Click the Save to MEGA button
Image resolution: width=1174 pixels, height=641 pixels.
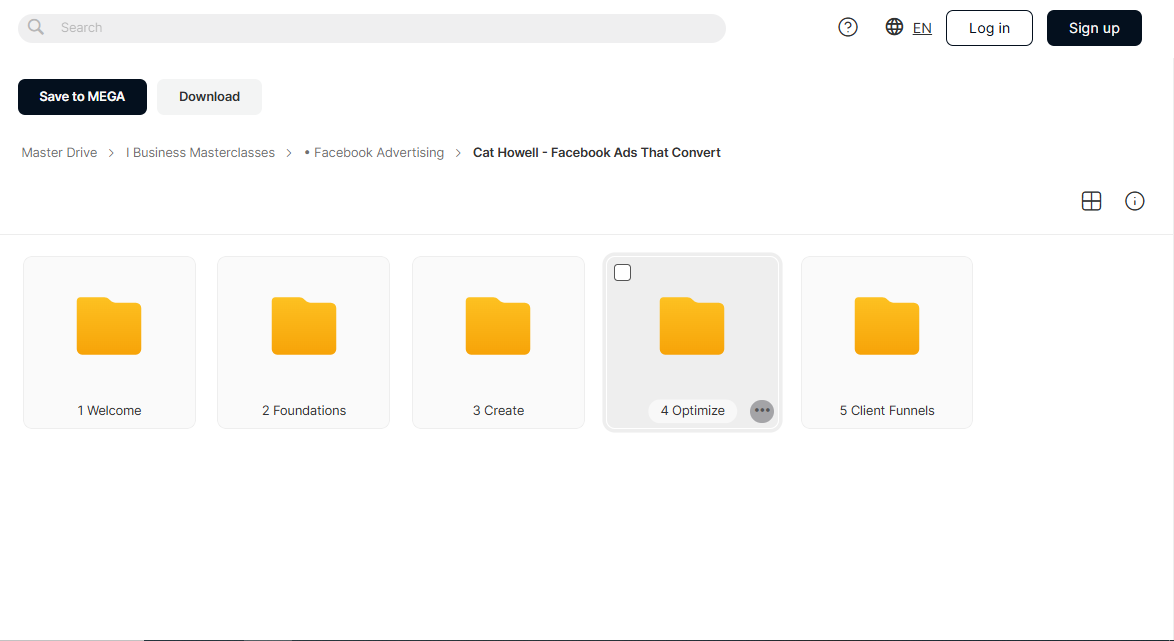pyautogui.click(x=82, y=97)
